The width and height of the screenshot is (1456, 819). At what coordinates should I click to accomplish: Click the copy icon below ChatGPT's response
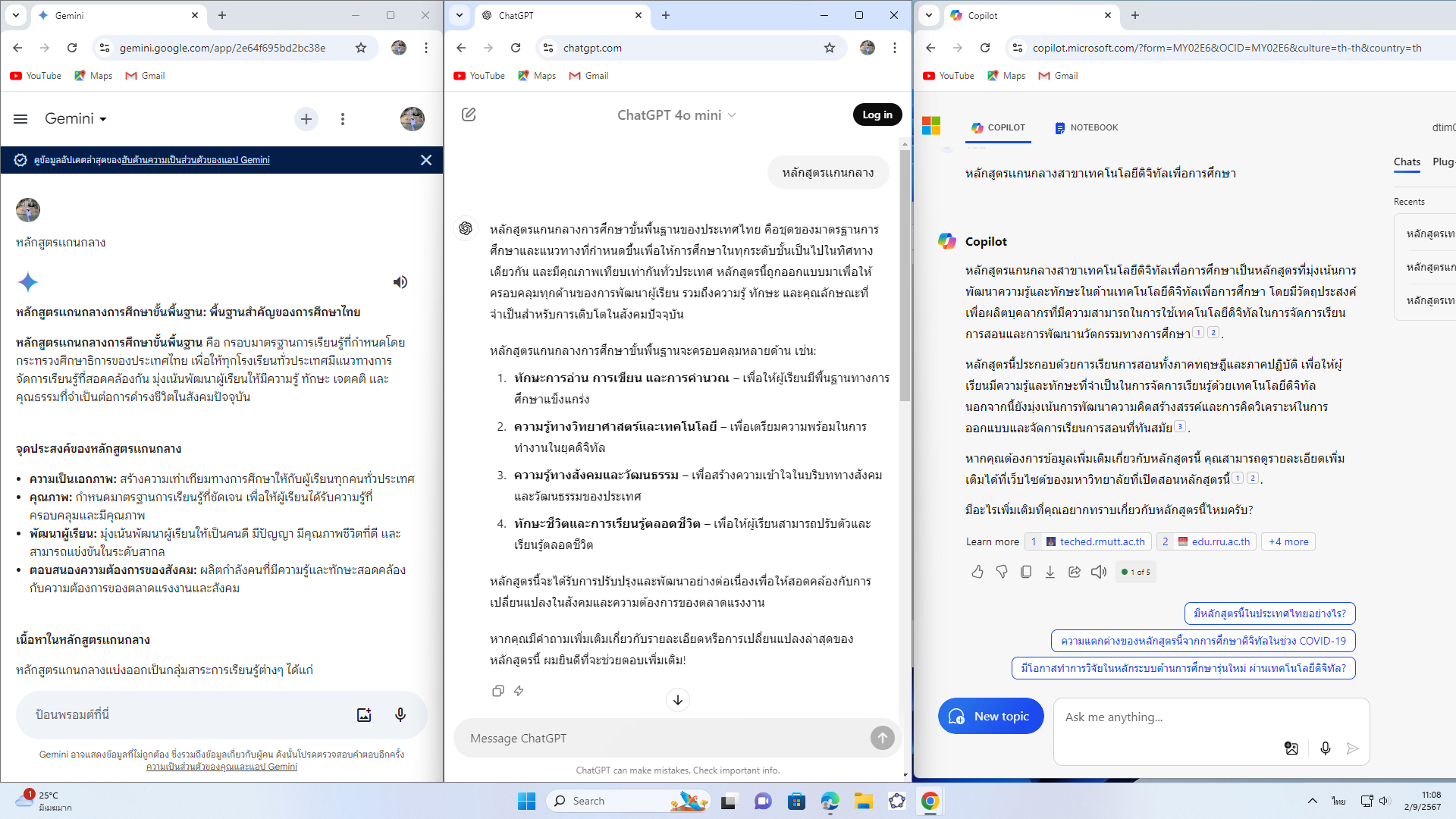click(497, 691)
